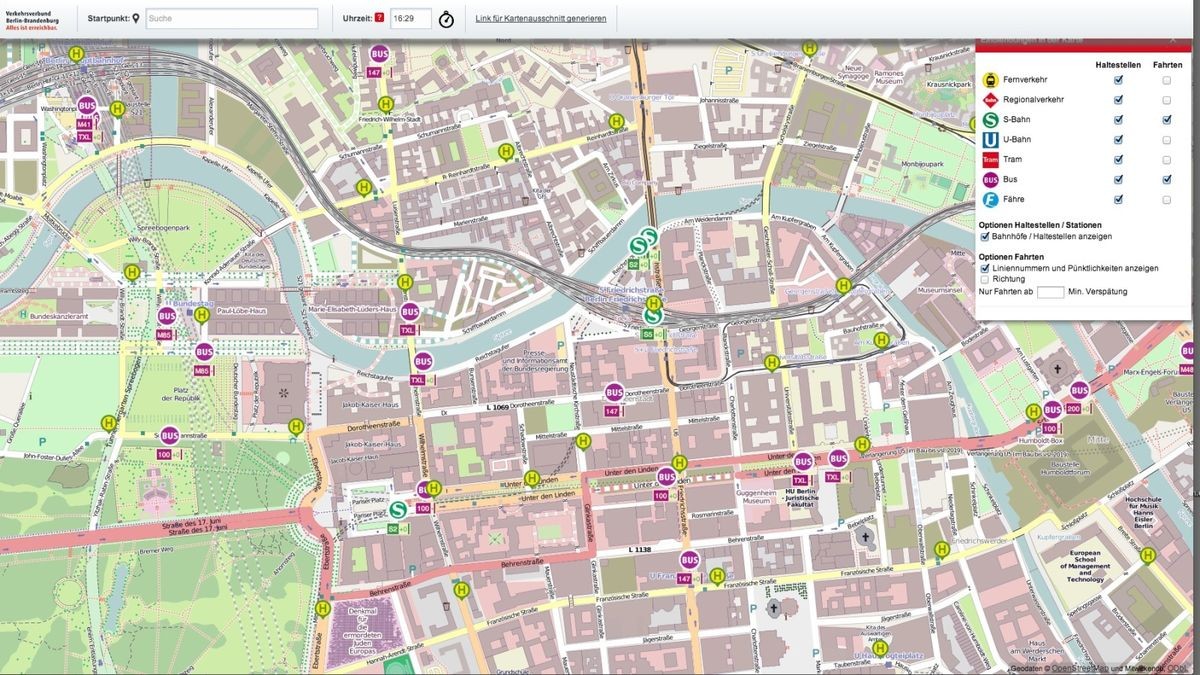Toggle the Richtung checkbox
This screenshot has height=675, width=1200.
[x=985, y=279]
